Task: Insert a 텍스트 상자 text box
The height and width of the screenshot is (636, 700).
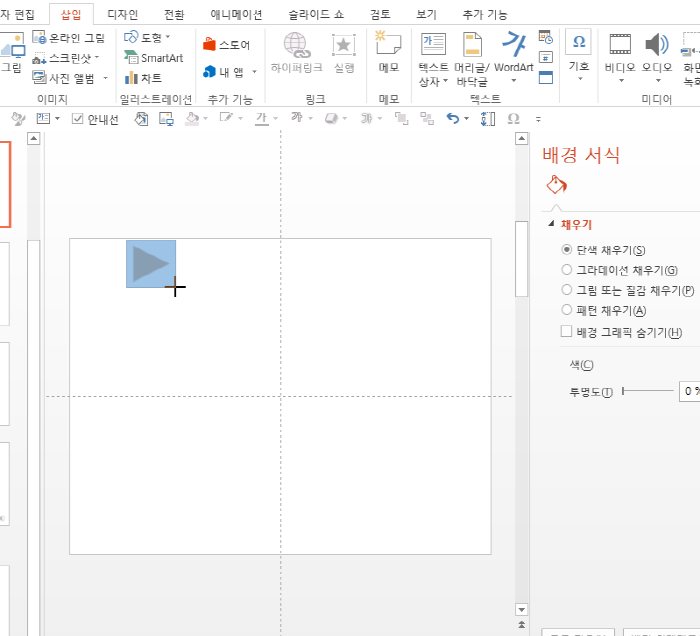Action: (x=433, y=58)
